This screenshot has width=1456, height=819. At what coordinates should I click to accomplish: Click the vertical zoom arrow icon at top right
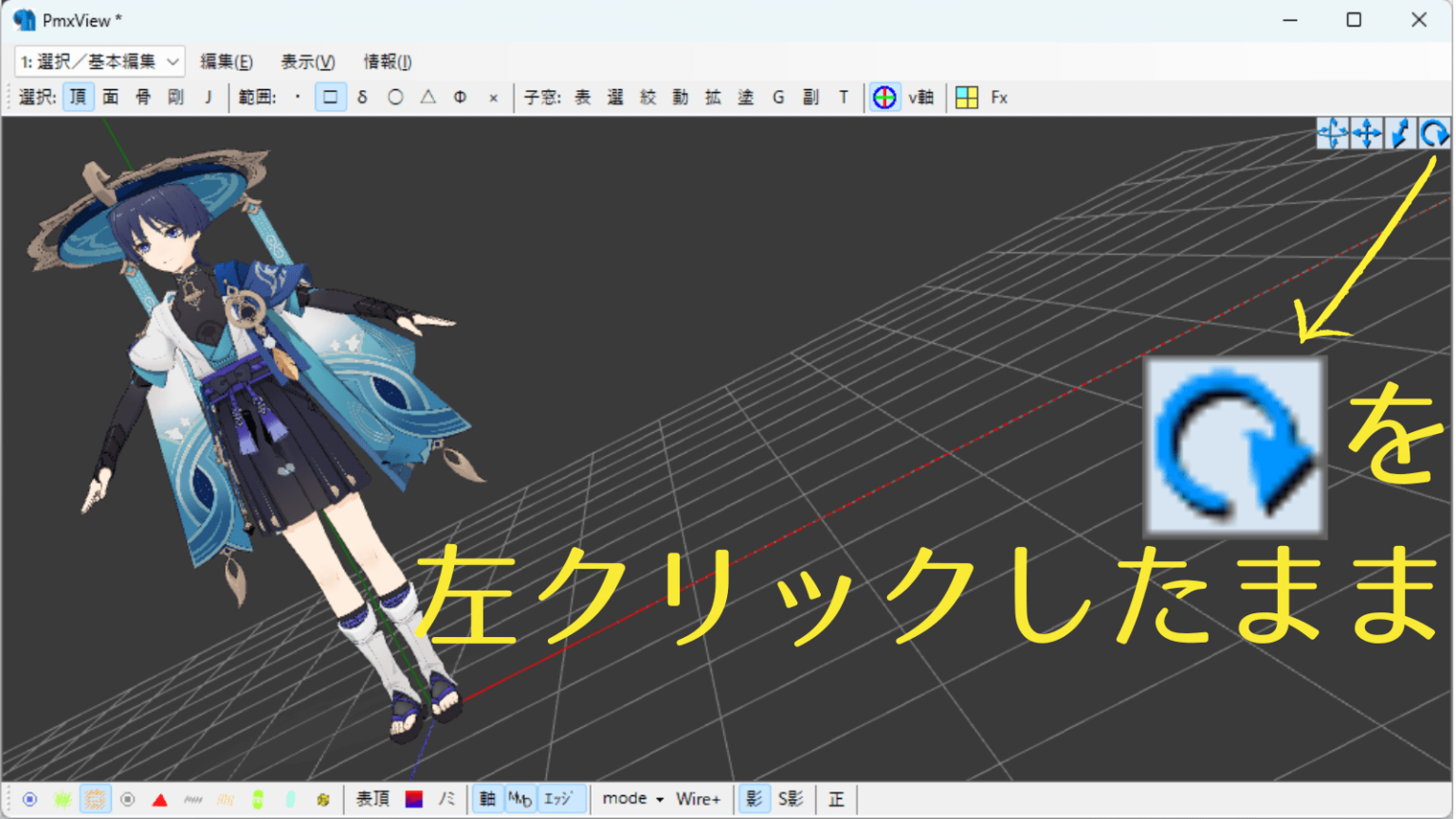pos(1400,133)
